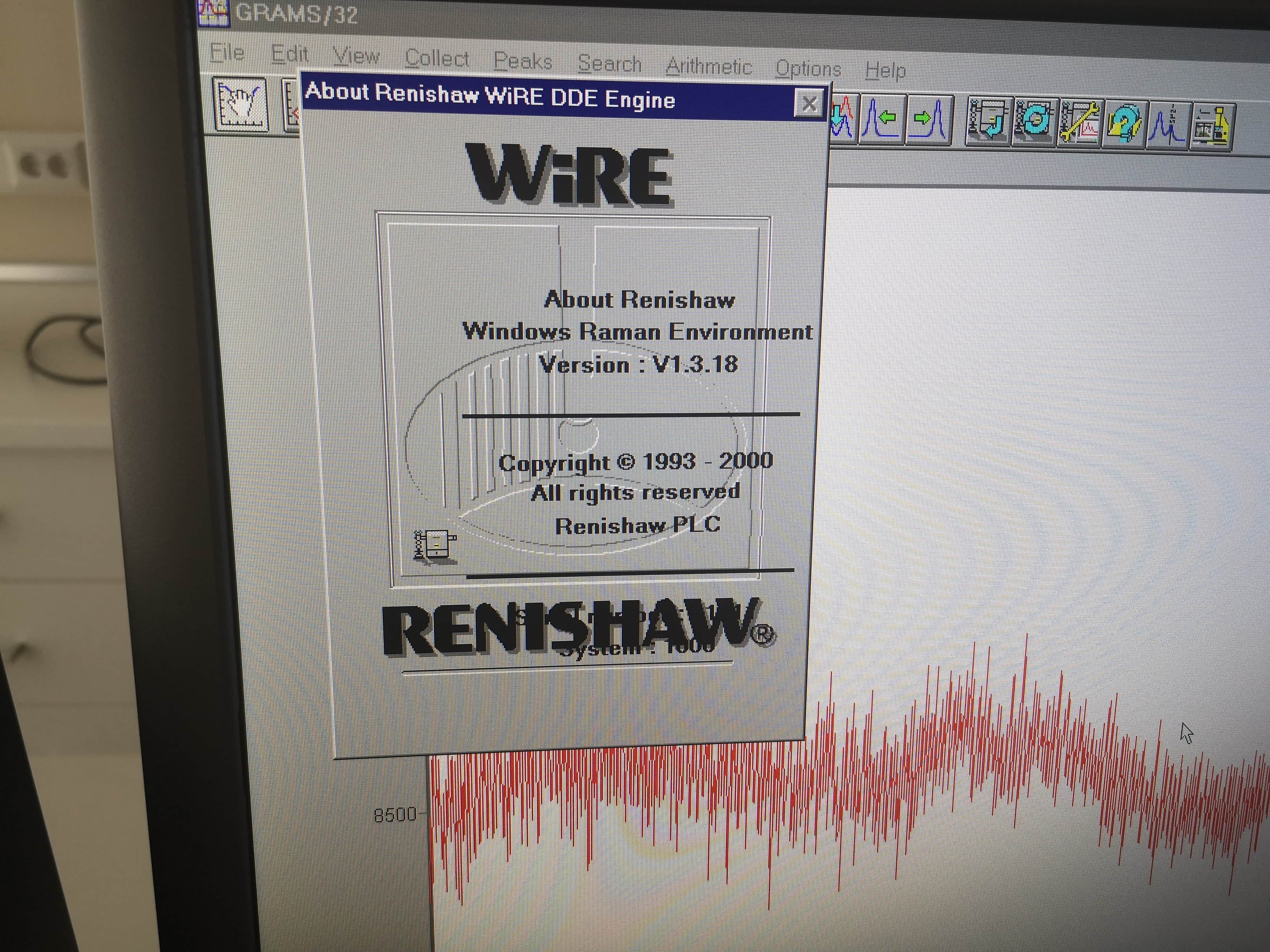Click the yellow question mark help icon
Screen dimensions: 1270x952
(1124, 124)
